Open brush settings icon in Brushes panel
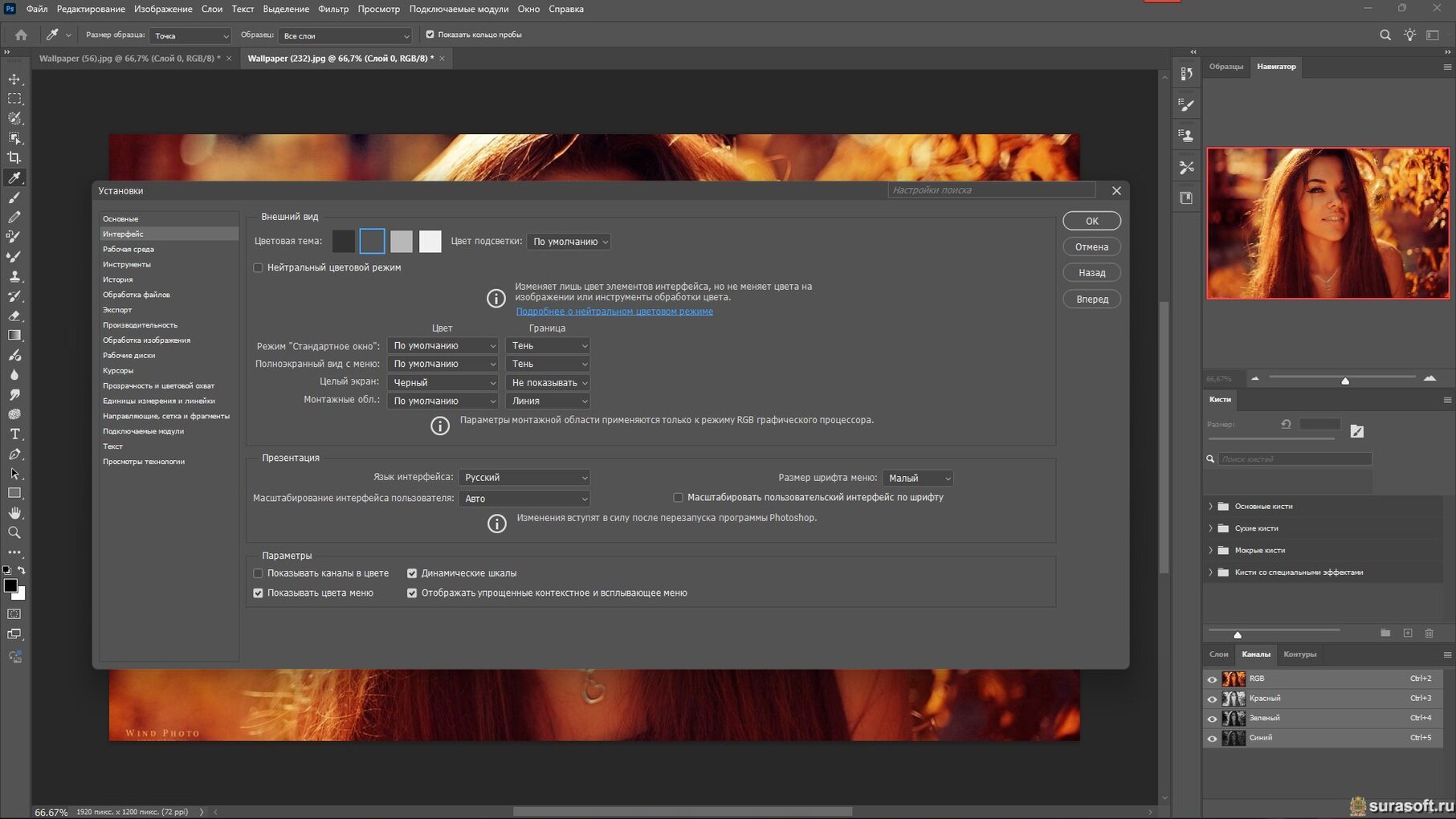The image size is (1456, 819). (1356, 431)
